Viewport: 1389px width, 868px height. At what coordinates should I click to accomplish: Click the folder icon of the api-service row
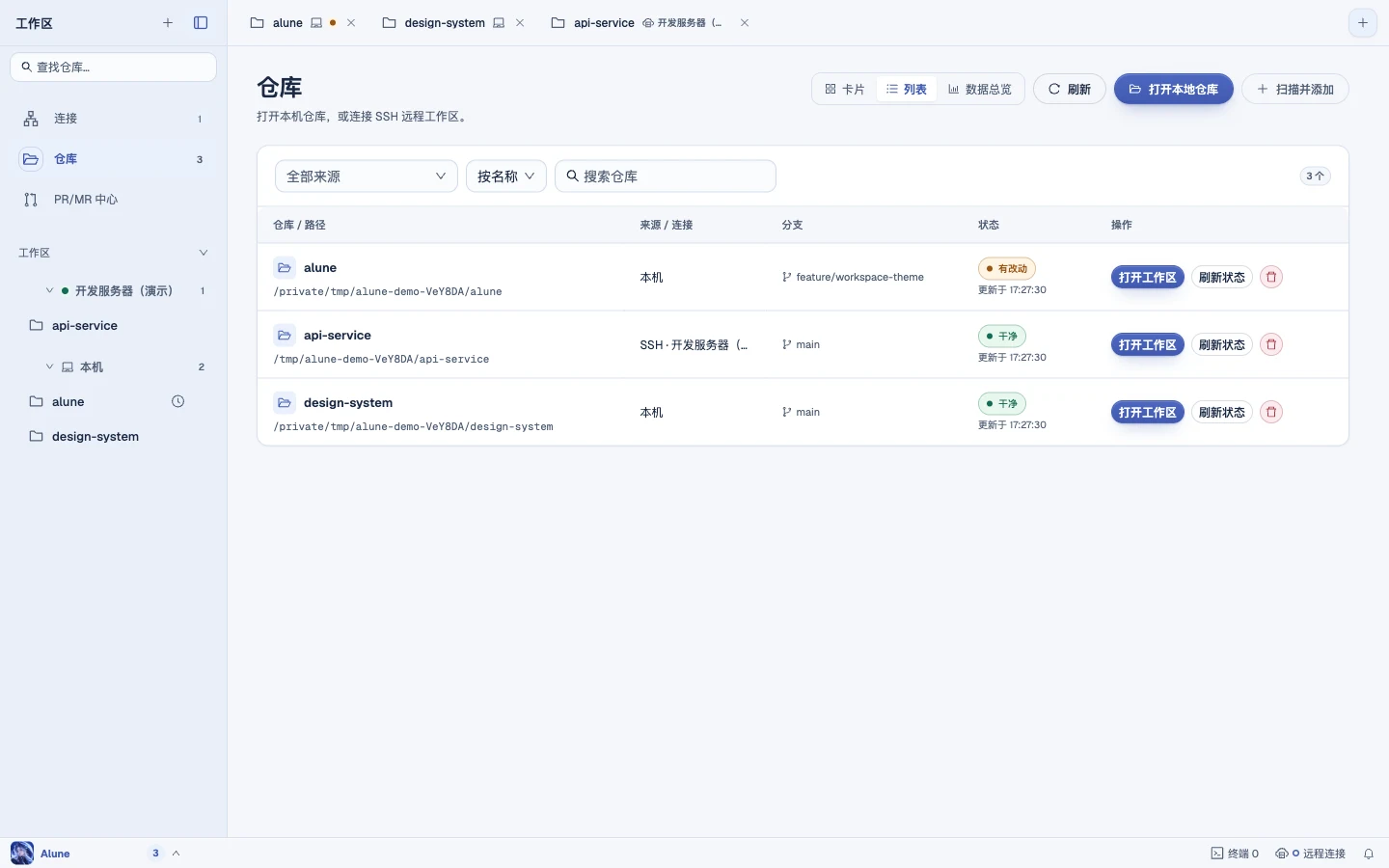(x=285, y=336)
